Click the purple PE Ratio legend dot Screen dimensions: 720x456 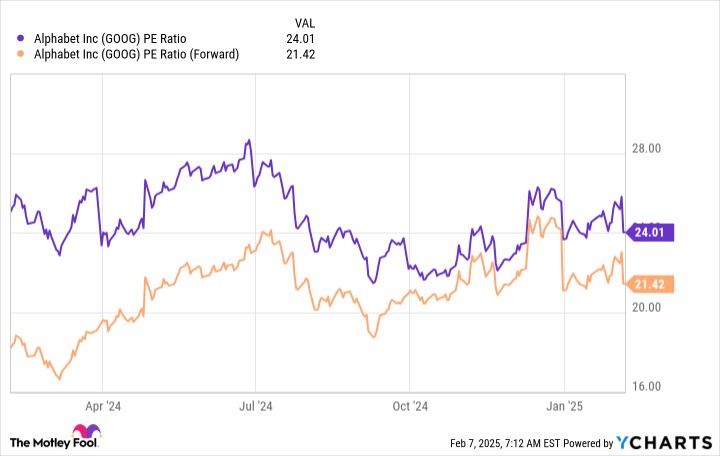coord(20,39)
